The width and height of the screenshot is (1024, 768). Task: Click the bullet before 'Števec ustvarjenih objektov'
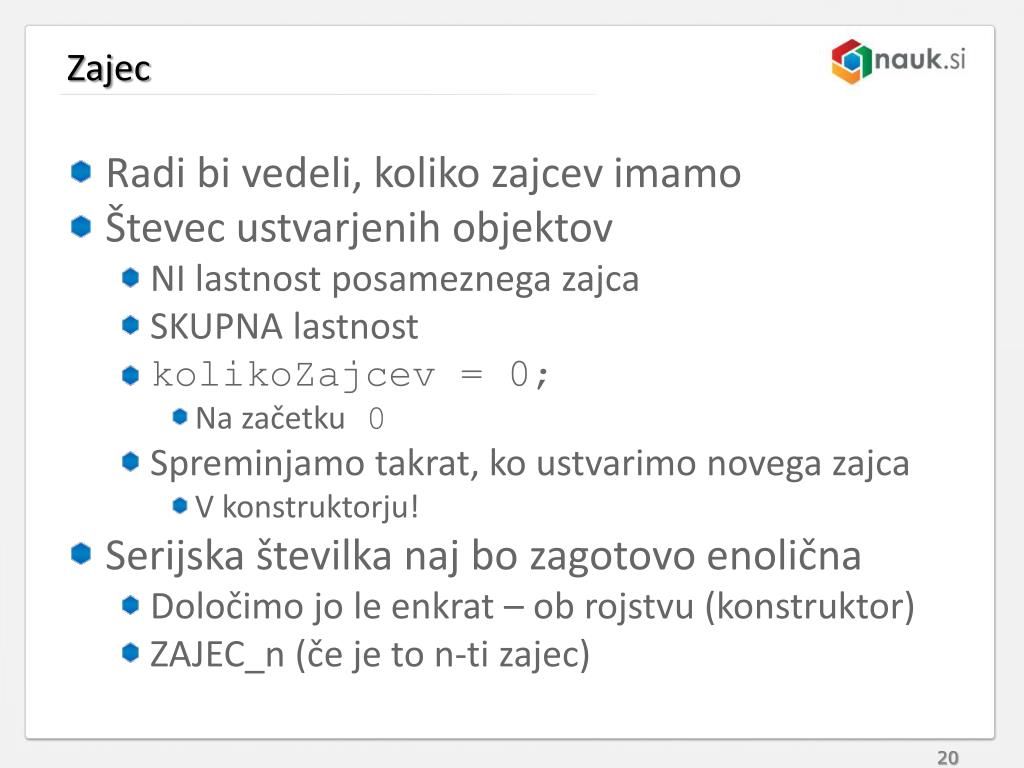[x=80, y=227]
